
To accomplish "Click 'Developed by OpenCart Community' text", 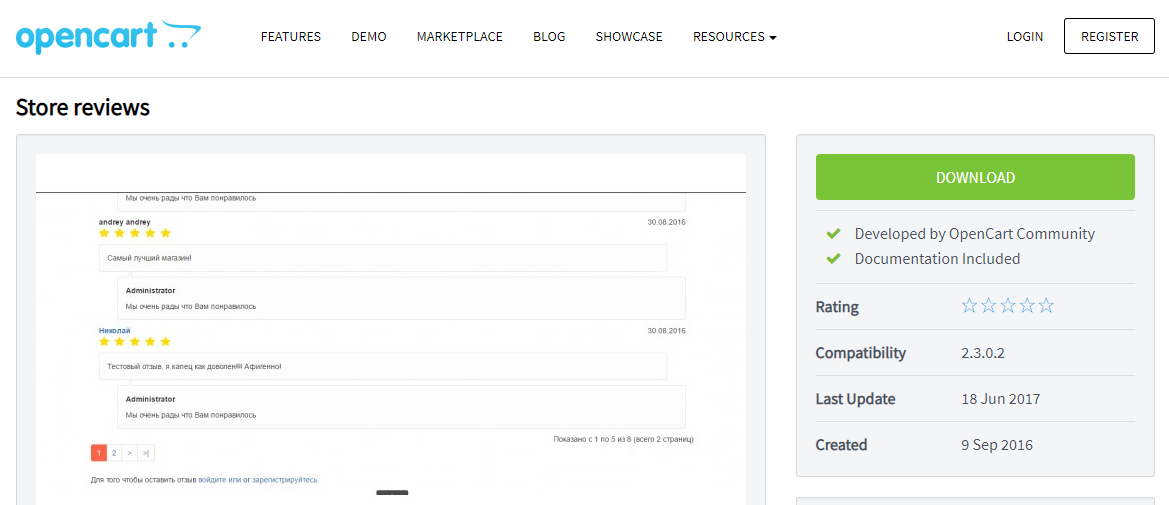I will pyautogui.click(x=974, y=234).
